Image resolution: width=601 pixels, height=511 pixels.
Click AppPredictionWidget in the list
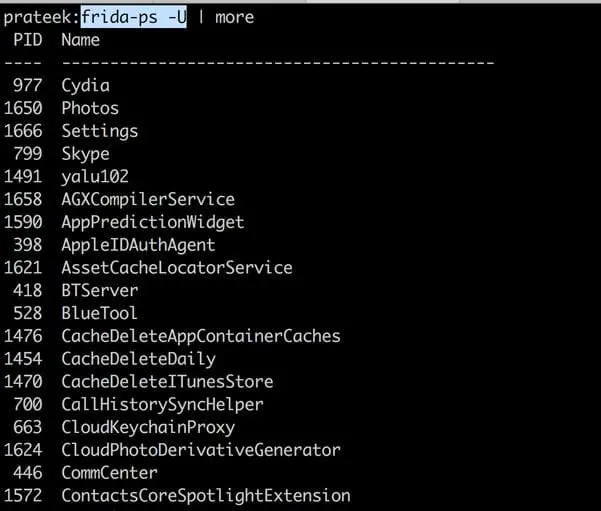click(x=153, y=222)
